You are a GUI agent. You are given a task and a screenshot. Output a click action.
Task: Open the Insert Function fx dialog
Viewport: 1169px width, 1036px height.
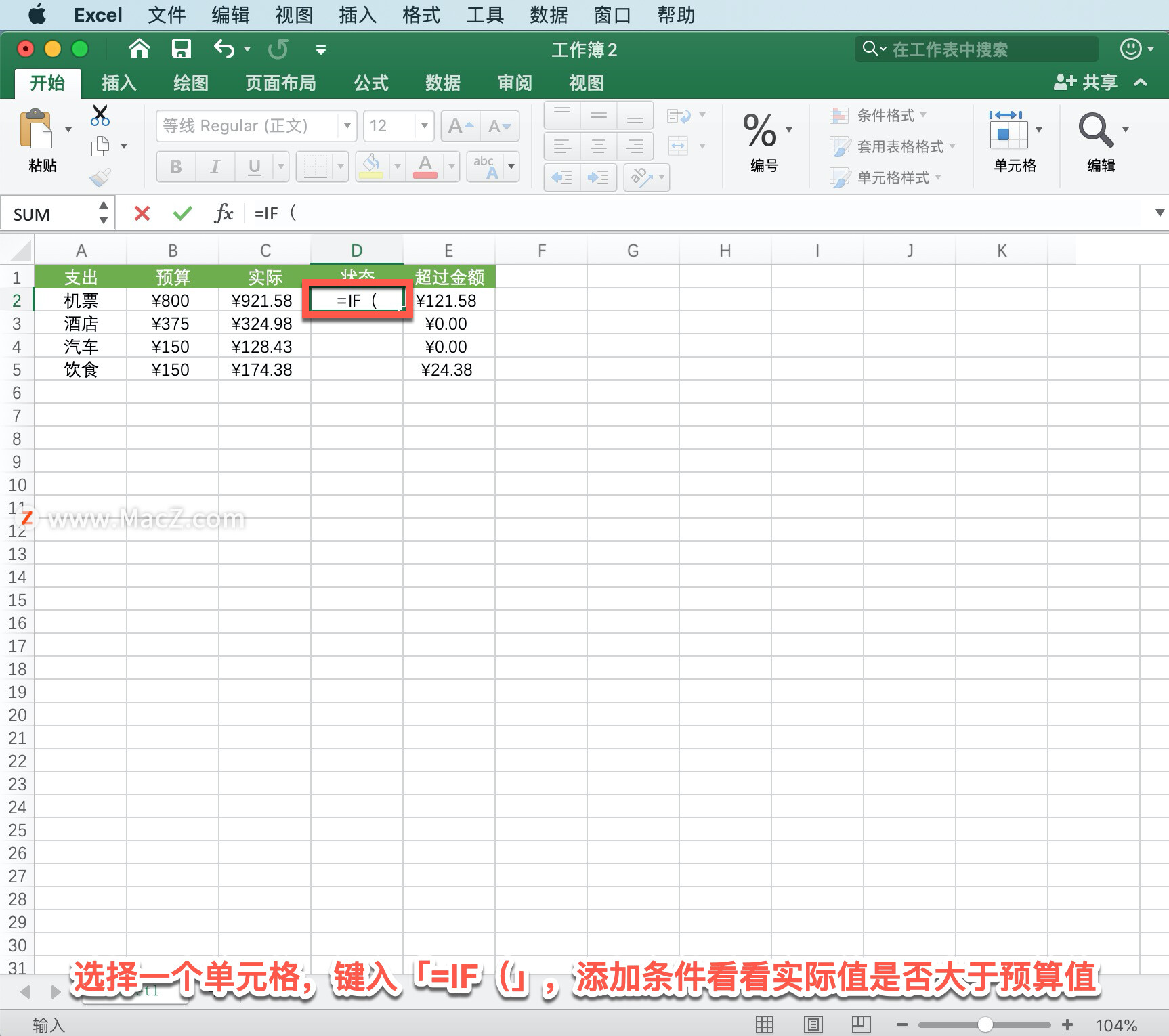pos(223,213)
